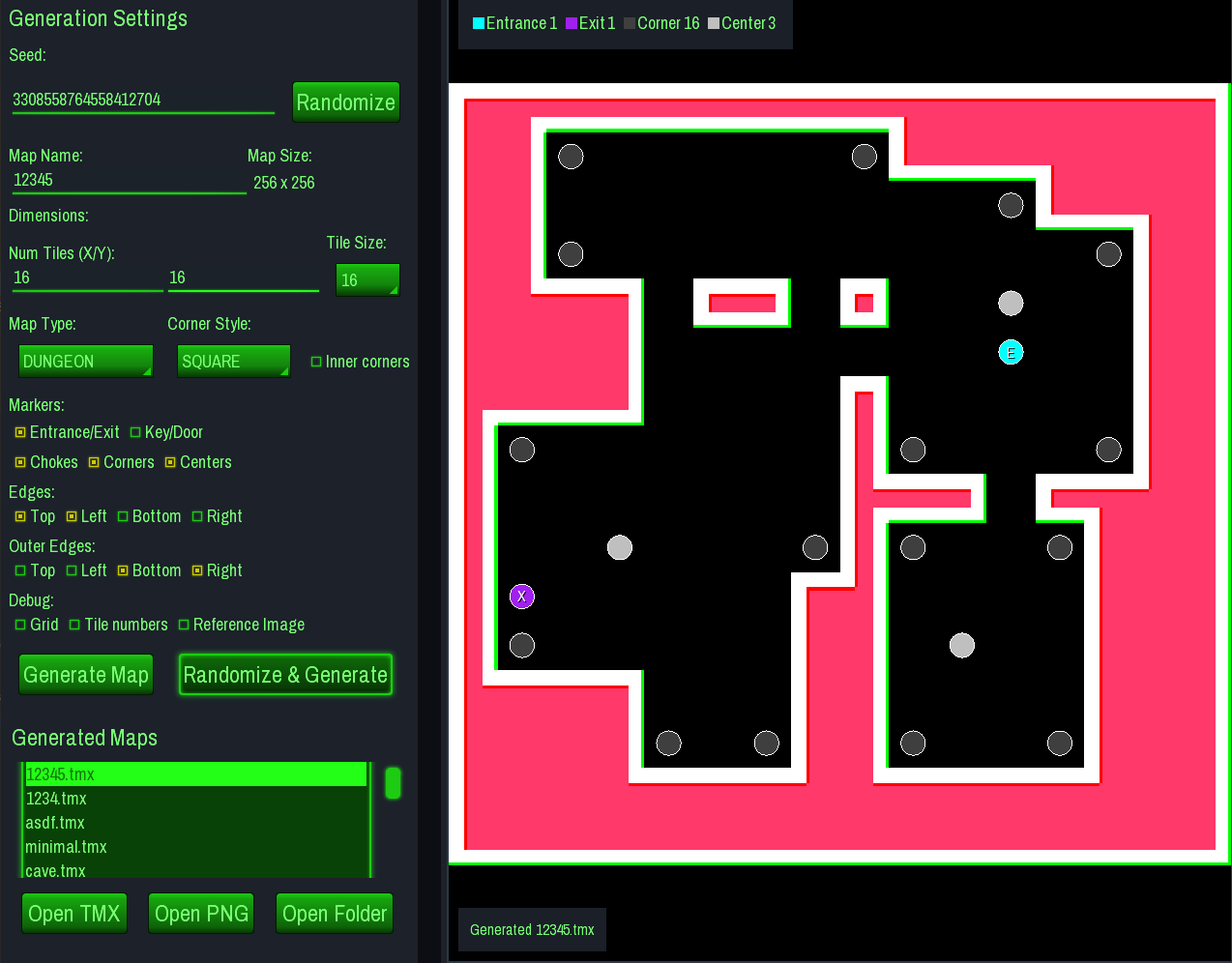Enable the Inner corners checkbox
Screen dimensions: 1232x963
[316, 362]
